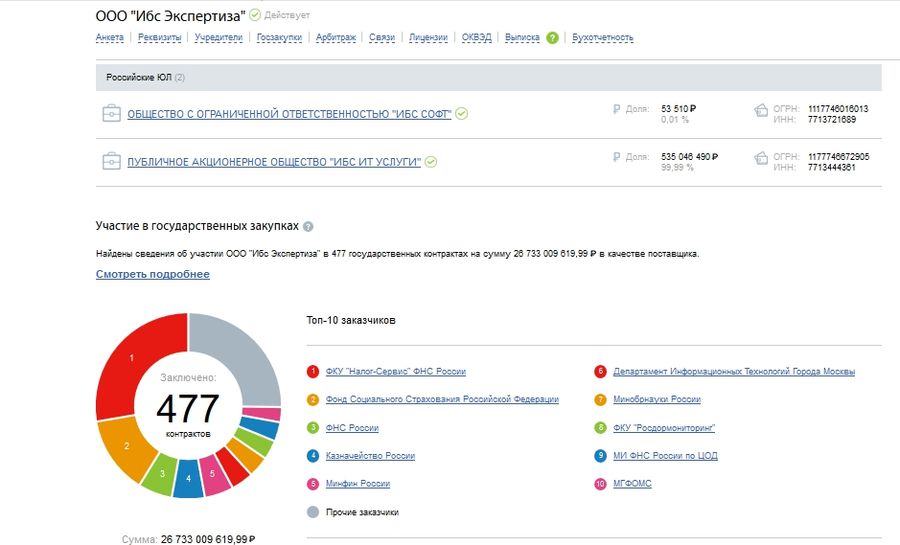The height and width of the screenshot is (545, 900).
Task: Click pink legend marker number 10
Action: pyautogui.click(x=600, y=484)
